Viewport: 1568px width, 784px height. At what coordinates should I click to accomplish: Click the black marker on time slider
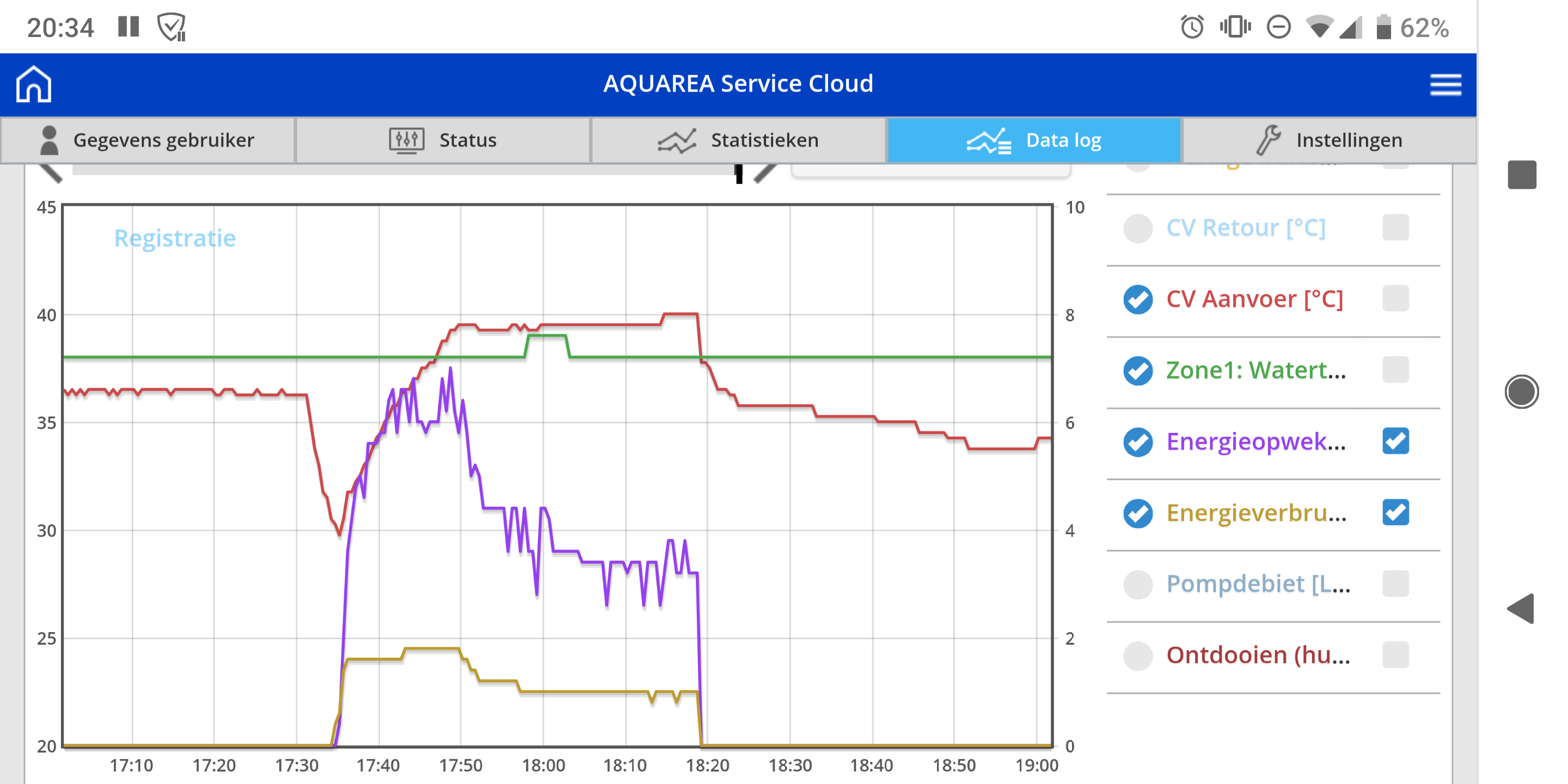tap(738, 174)
